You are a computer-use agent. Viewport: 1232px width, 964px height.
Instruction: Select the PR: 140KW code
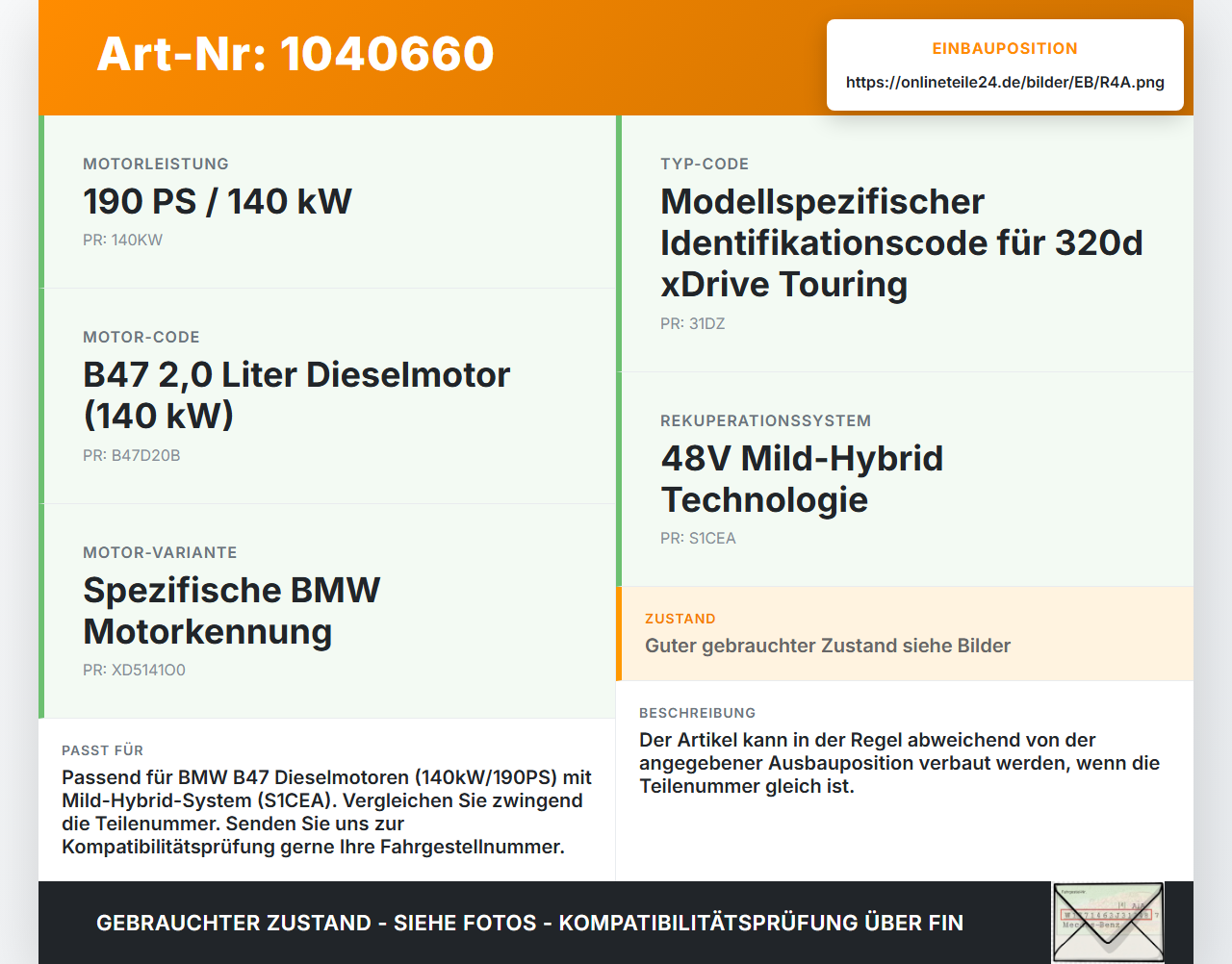coord(122,240)
